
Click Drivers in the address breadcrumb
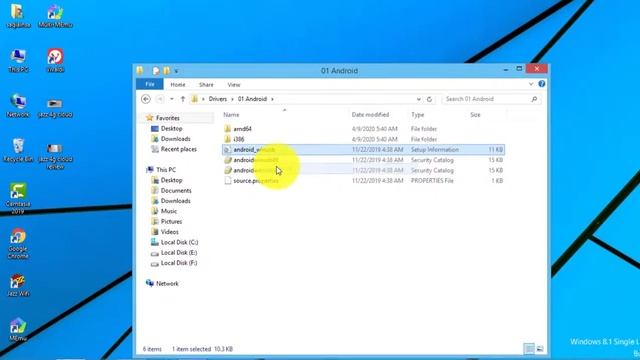click(x=217, y=99)
